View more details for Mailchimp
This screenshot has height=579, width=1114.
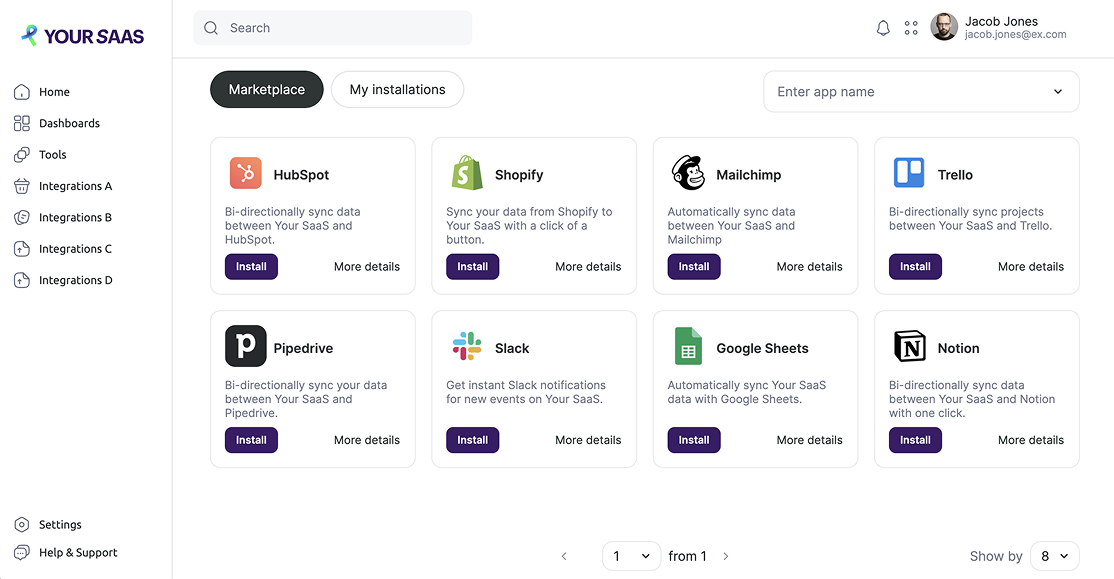pyautogui.click(x=809, y=266)
